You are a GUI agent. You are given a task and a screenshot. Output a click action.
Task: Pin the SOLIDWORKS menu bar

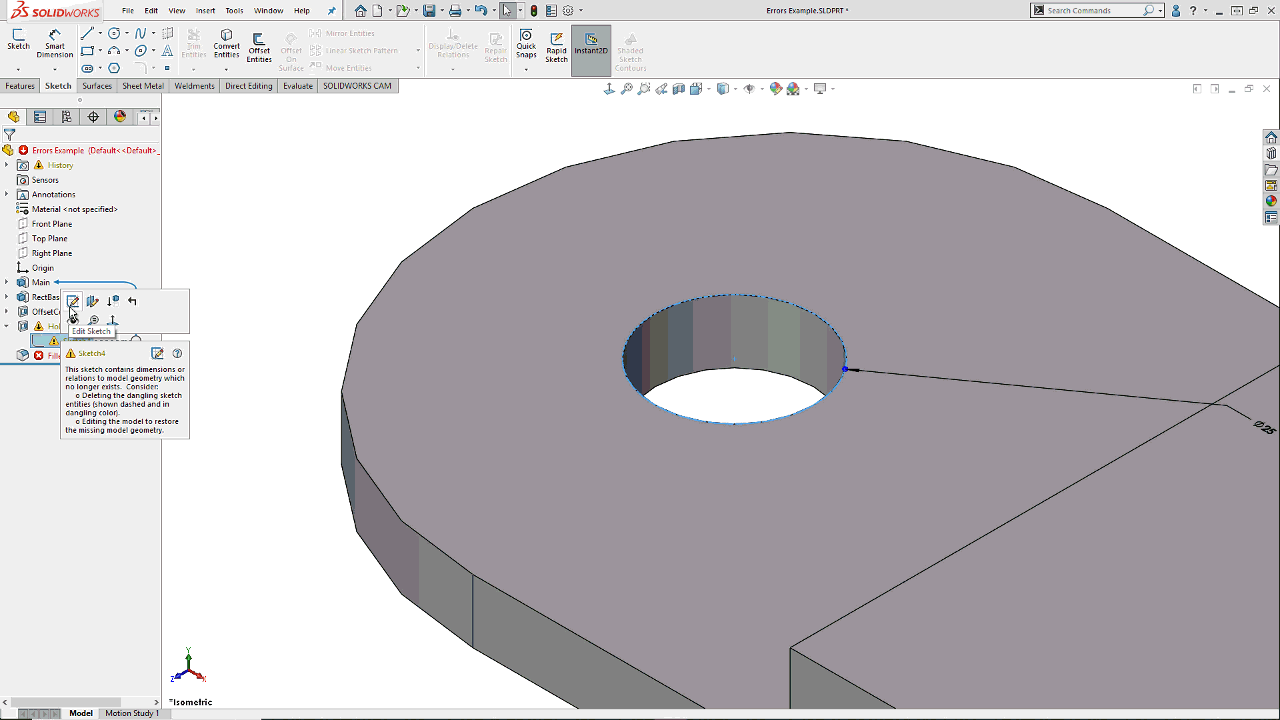click(x=332, y=11)
